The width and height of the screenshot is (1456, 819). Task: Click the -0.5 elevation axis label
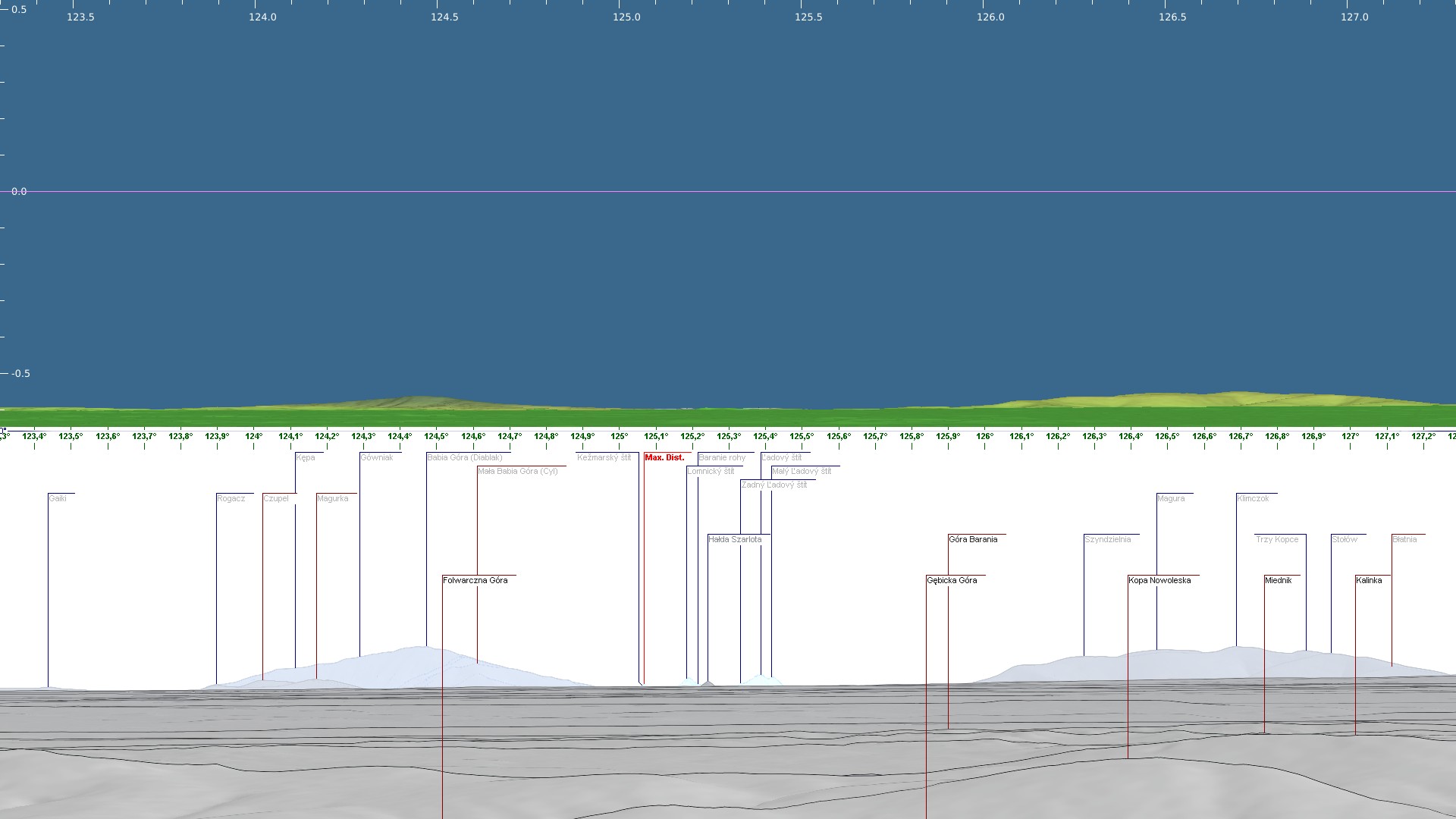point(20,373)
